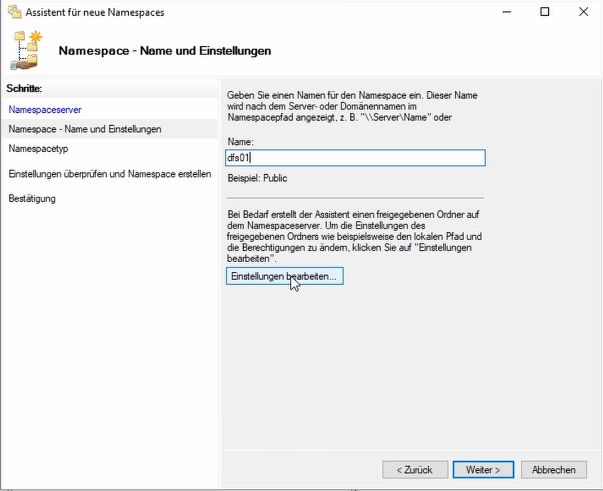This screenshot has width=603, height=491.
Task: Open 'Einstellungen bearbeiten...' dialog
Action: tap(285, 275)
